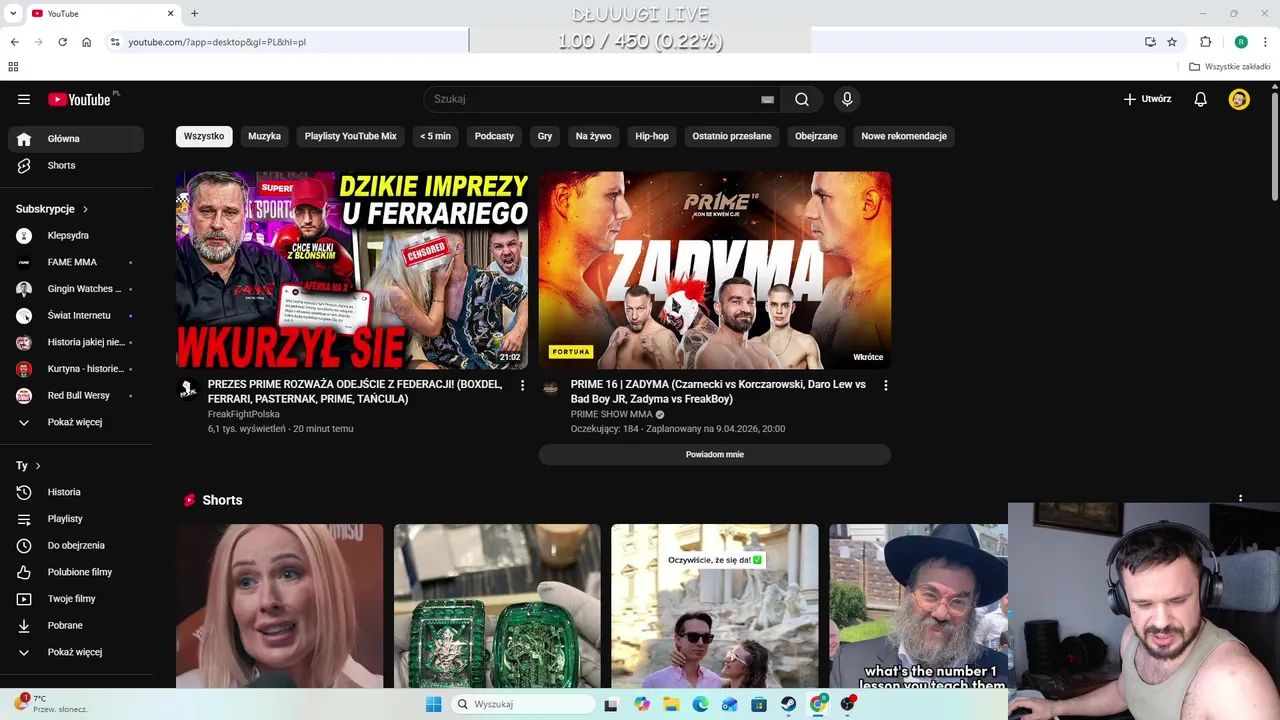This screenshot has width=1280, height=720.
Task: Open the Windows Start button
Action: tap(433, 704)
